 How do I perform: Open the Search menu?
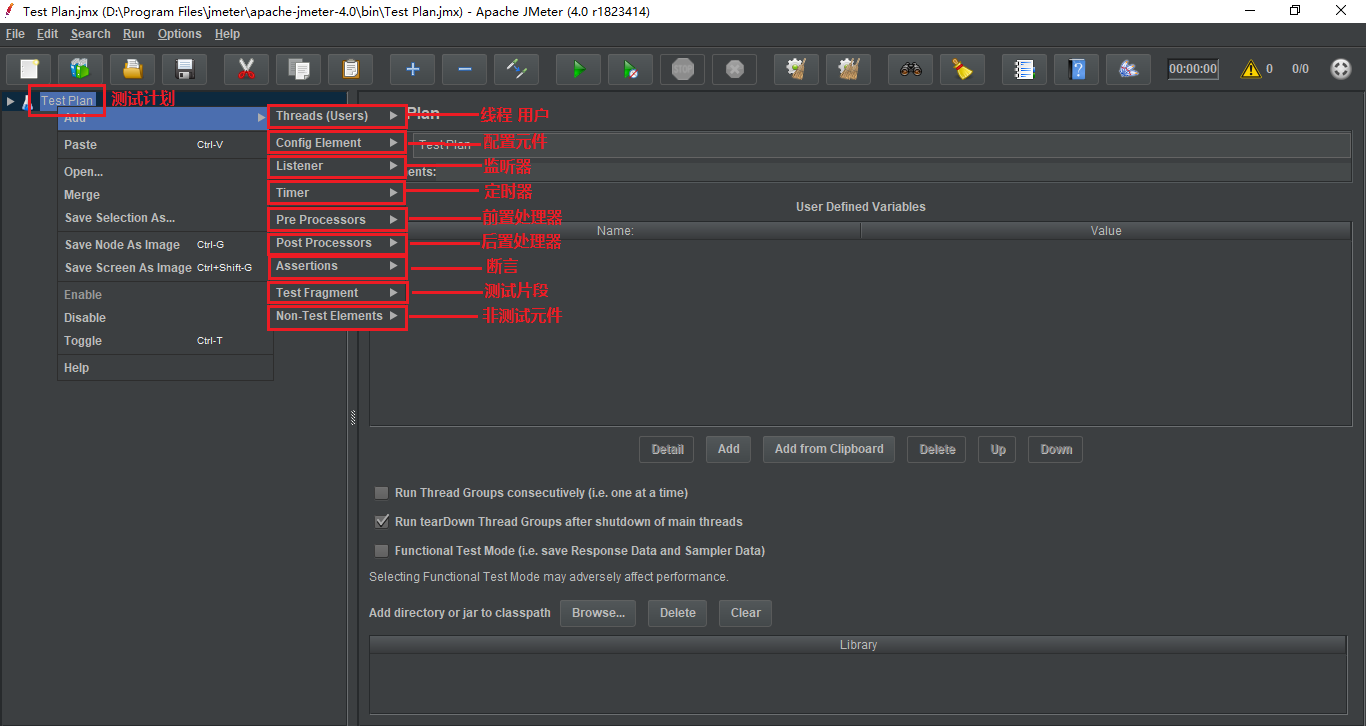pyautogui.click(x=90, y=34)
